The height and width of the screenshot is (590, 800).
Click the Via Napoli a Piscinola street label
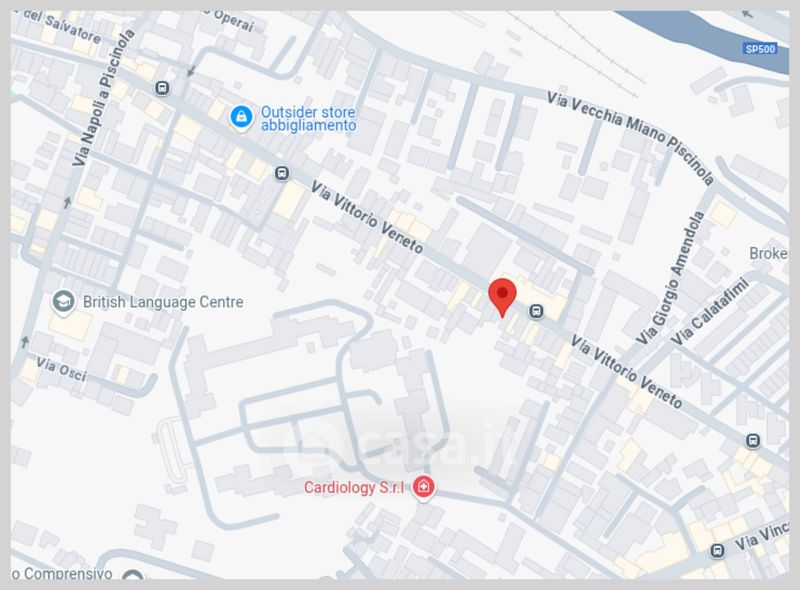click(104, 97)
